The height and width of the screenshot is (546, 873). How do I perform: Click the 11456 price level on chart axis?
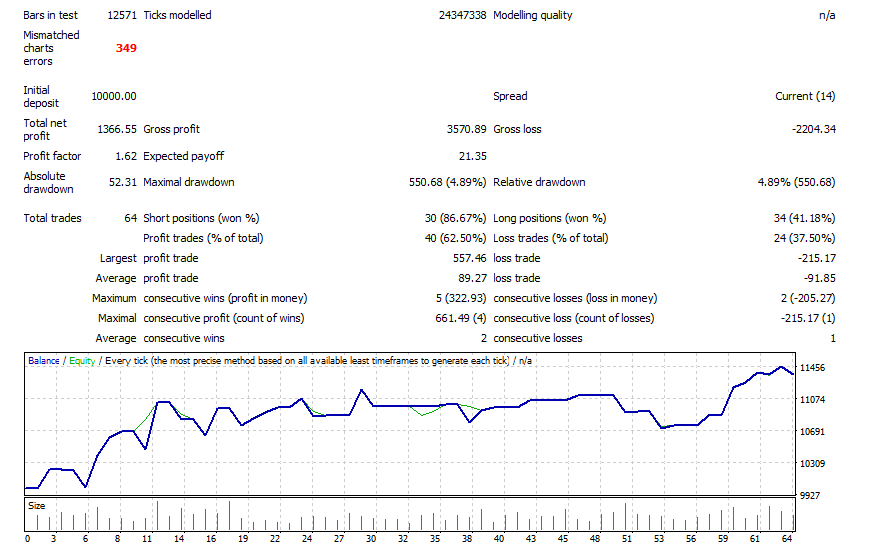click(814, 368)
